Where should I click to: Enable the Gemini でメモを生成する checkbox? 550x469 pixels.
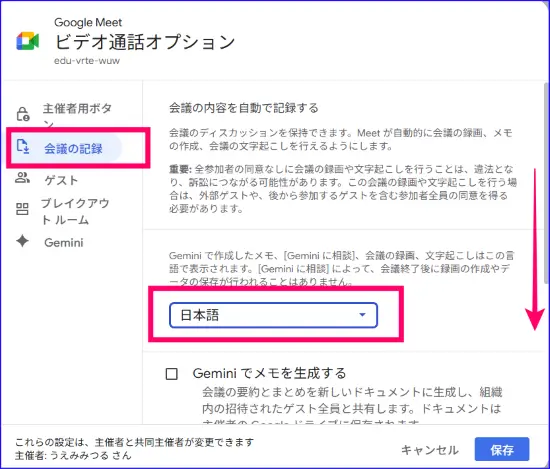click(x=172, y=374)
